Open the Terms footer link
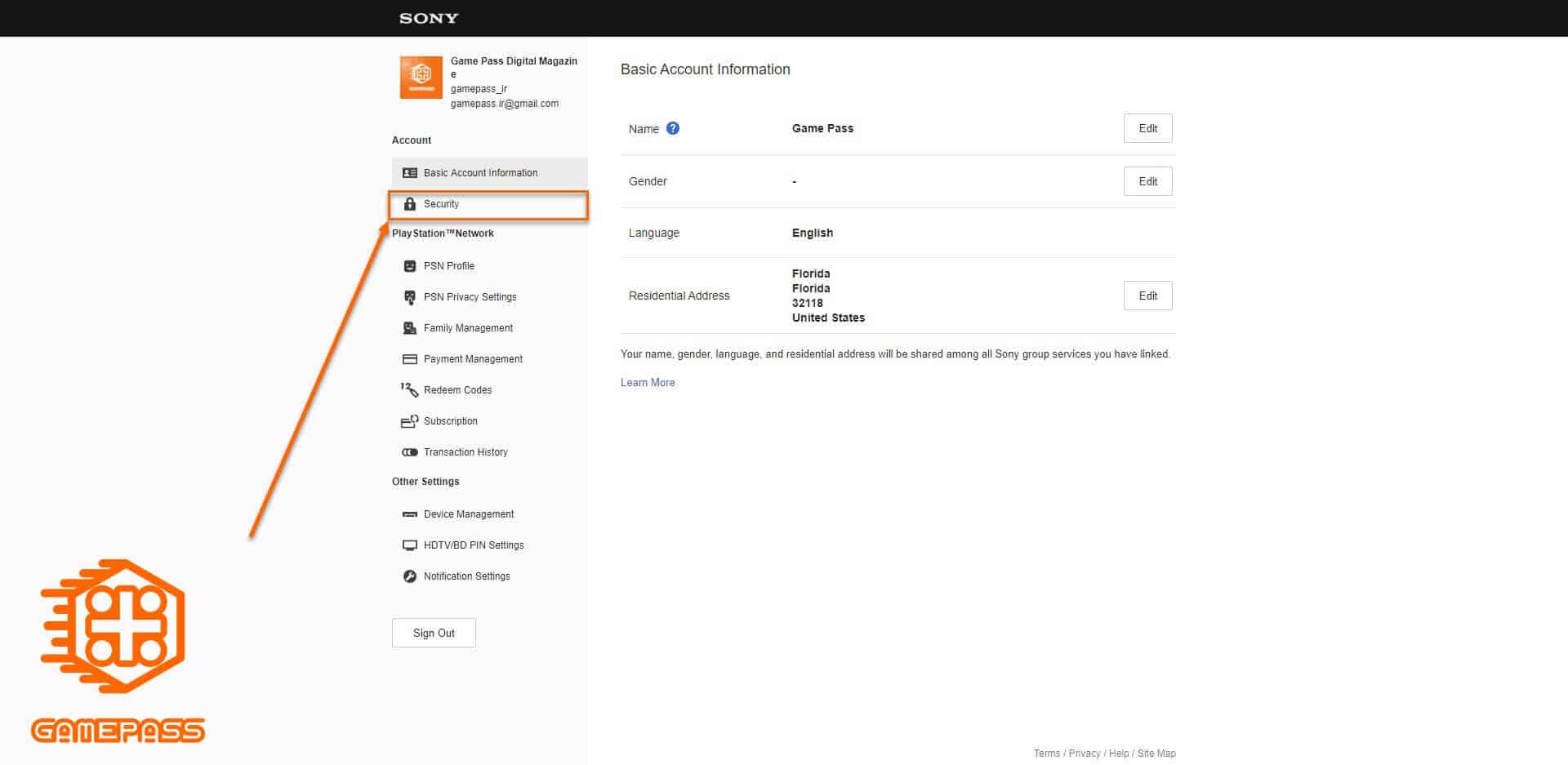 point(1046,754)
